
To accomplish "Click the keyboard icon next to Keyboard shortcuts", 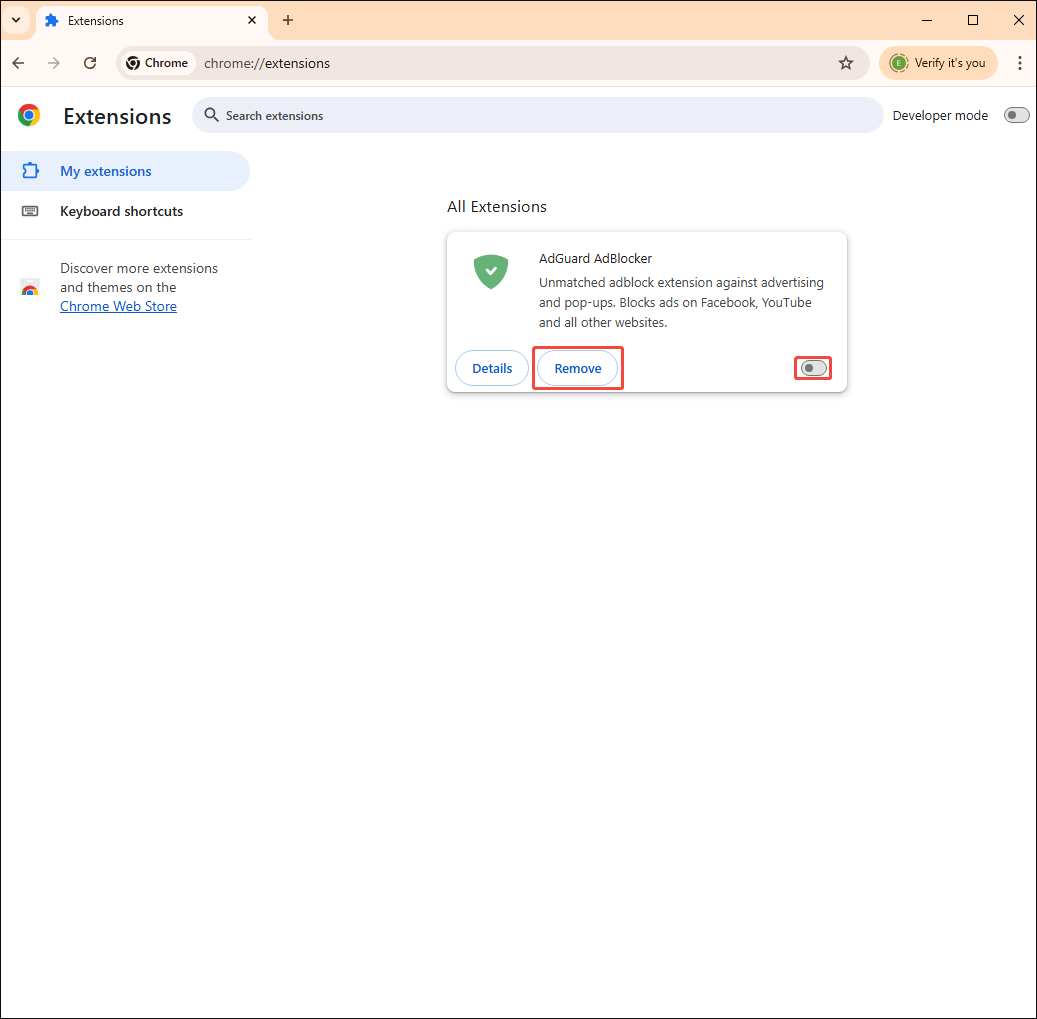I will pyautogui.click(x=30, y=211).
